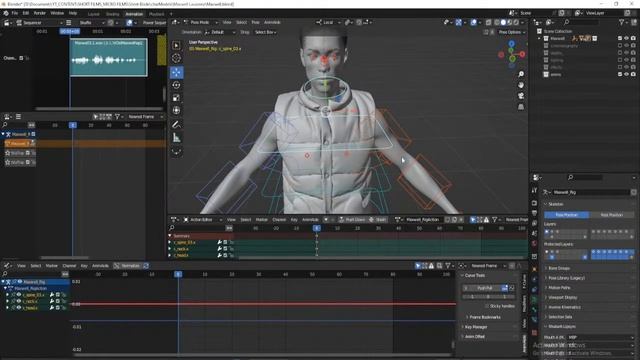640x360 pixels.
Task: Select the Rotate tool in viewport toolbar
Action: point(176,85)
